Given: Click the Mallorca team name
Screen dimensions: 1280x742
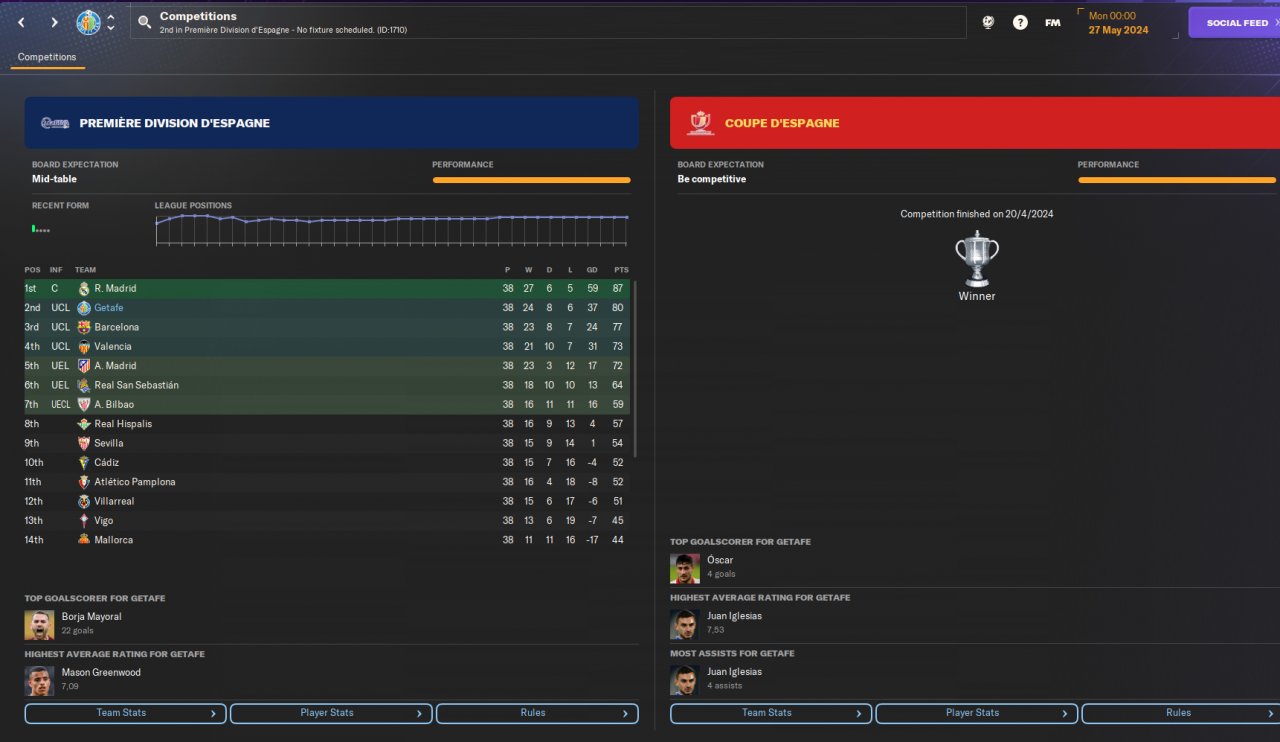Looking at the screenshot, I should pos(113,540).
